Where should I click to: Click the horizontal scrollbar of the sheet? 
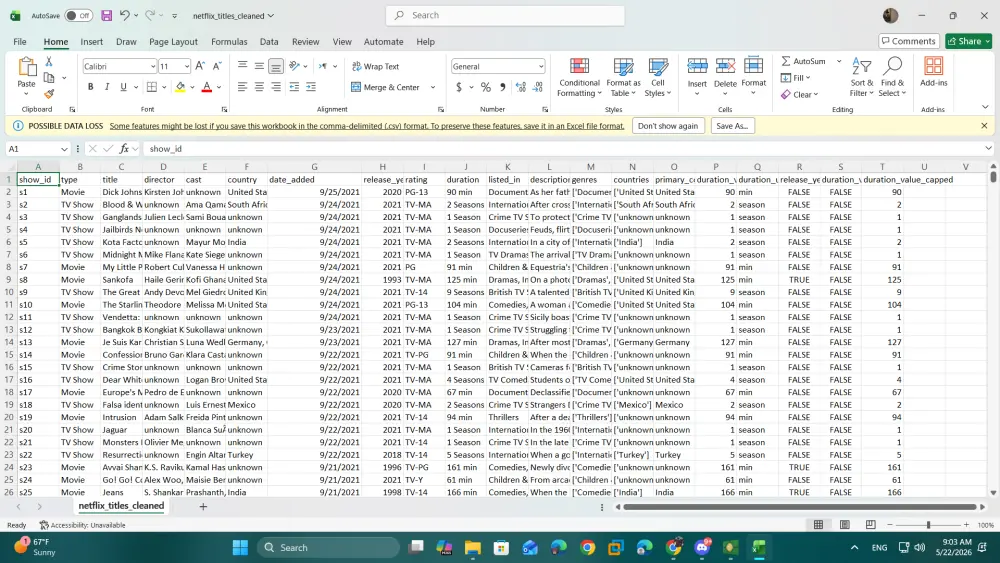click(x=800, y=507)
